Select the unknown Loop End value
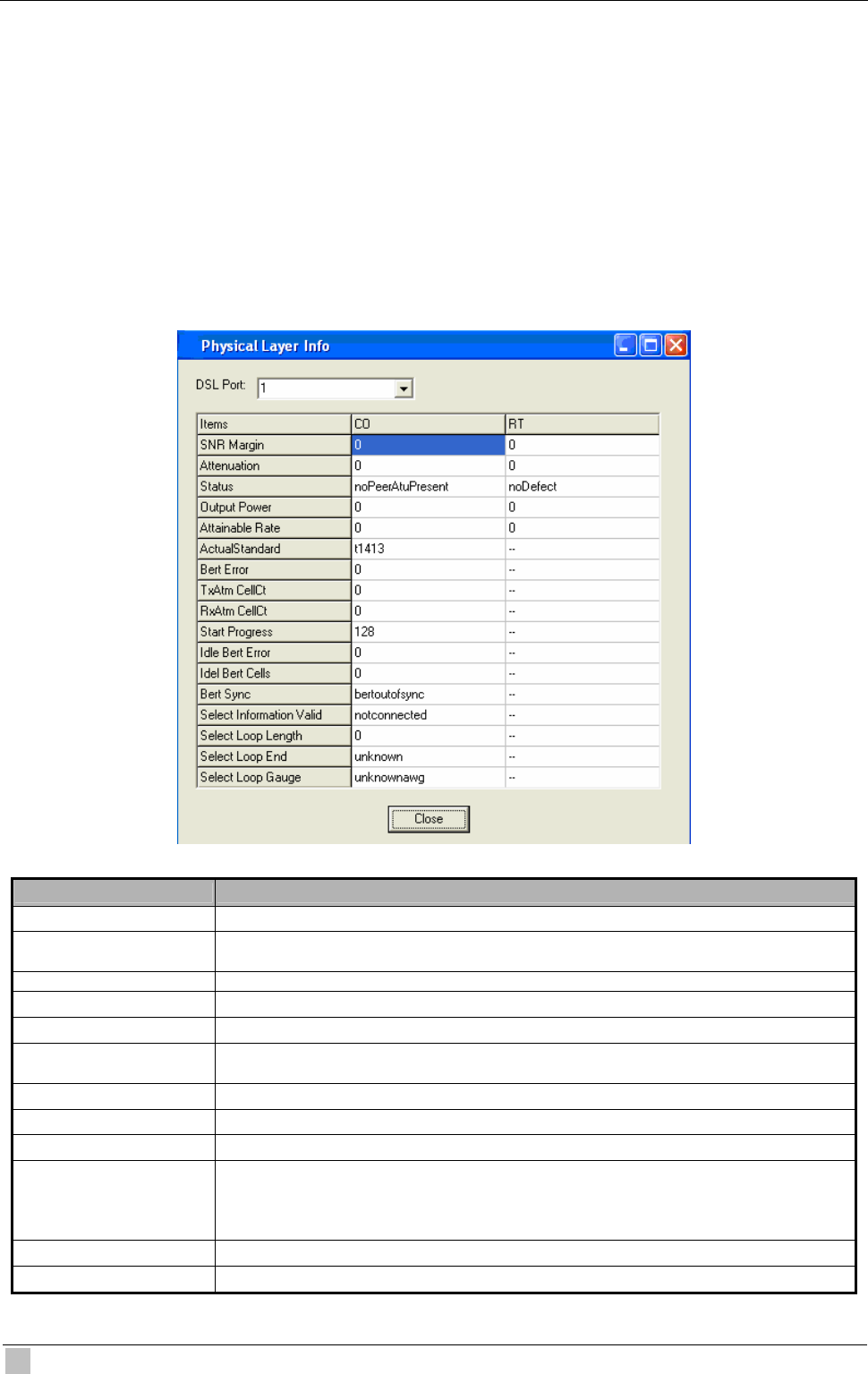The height and width of the screenshot is (1374, 868). click(428, 756)
